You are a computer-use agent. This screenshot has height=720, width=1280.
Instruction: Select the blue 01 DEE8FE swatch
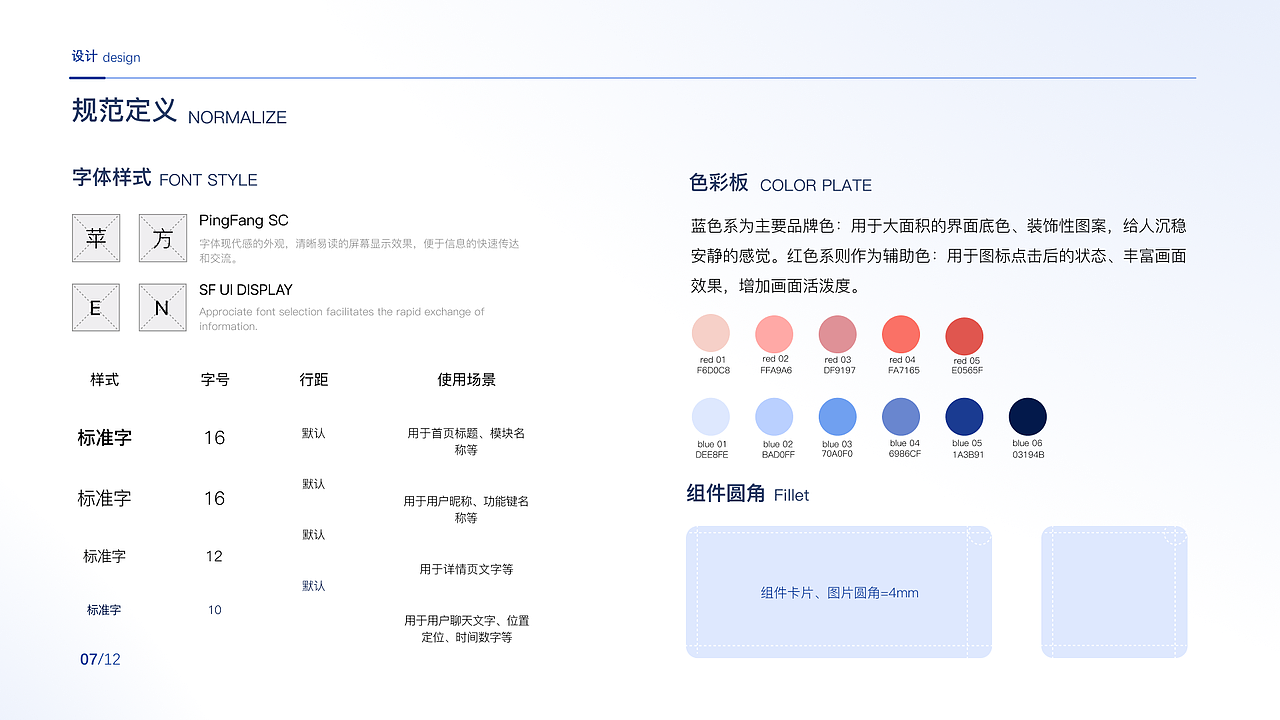click(x=711, y=417)
